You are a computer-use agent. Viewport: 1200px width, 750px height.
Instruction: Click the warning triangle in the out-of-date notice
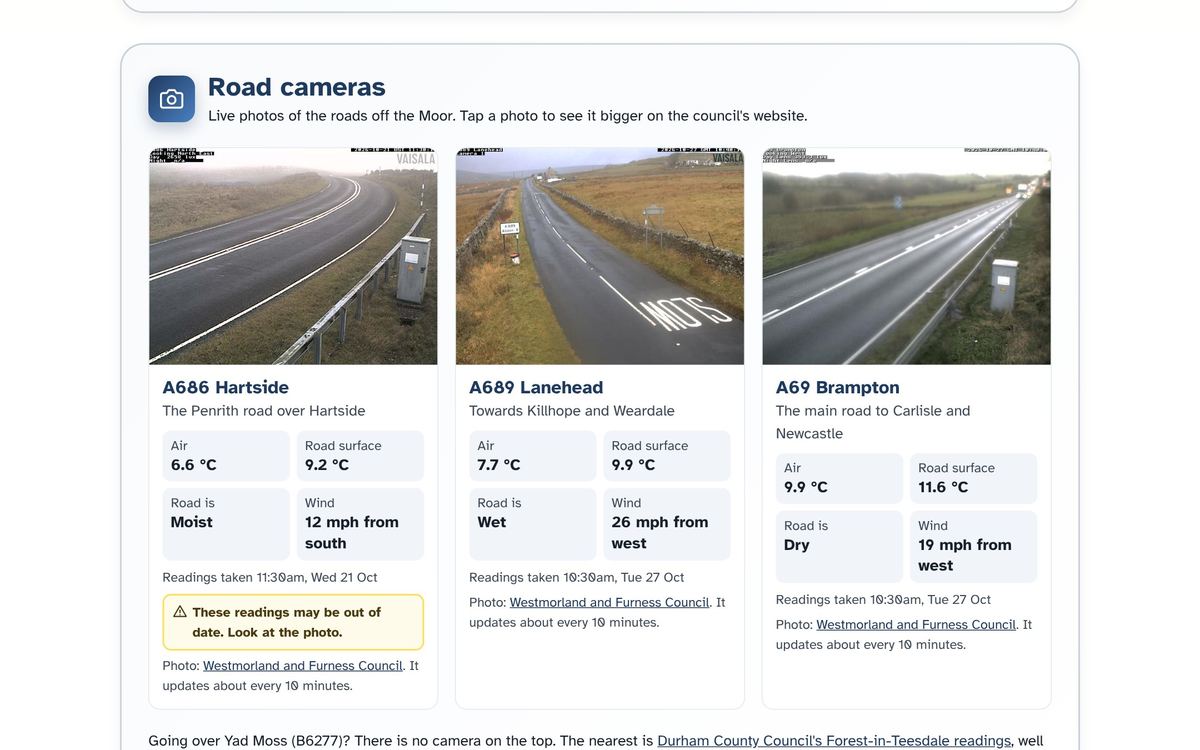[x=180, y=612]
